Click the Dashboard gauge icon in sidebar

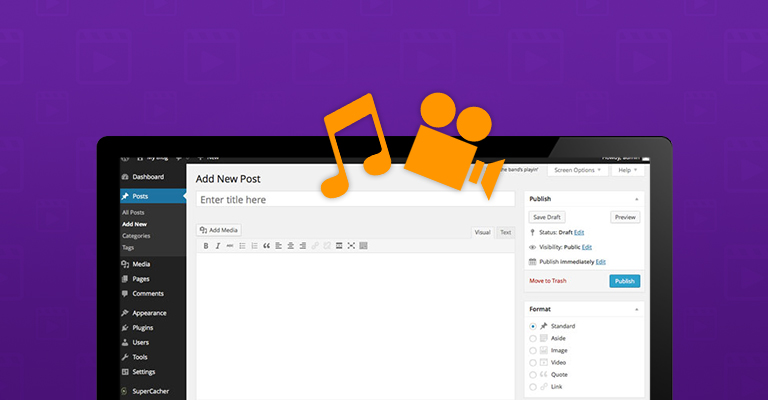pos(125,177)
